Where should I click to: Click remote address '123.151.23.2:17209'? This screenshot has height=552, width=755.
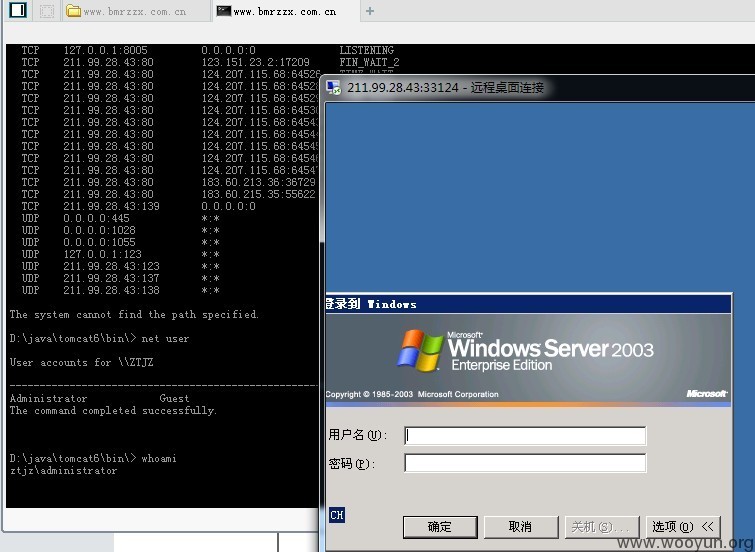coord(255,62)
